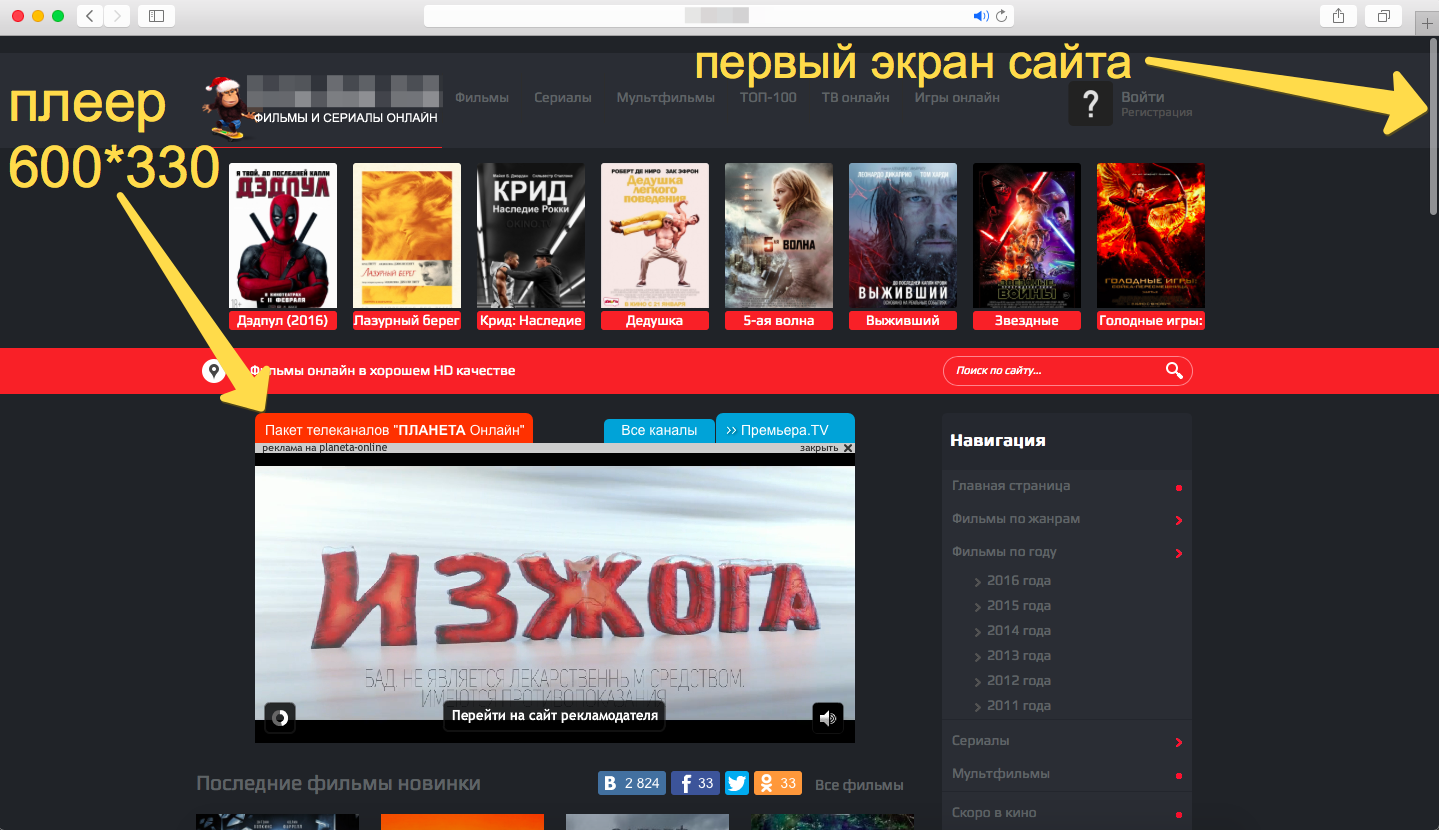The height and width of the screenshot is (830, 1439).
Task: Select 2011 года in navigation
Action: point(1018,706)
